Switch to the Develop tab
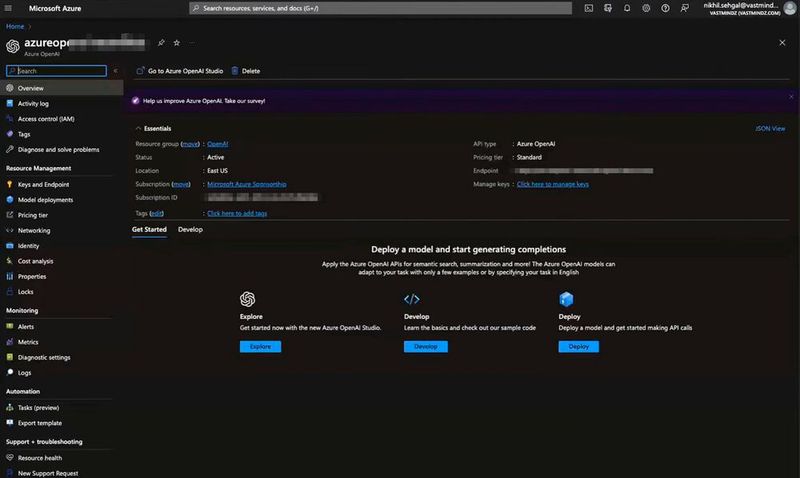800x478 pixels. [190, 230]
